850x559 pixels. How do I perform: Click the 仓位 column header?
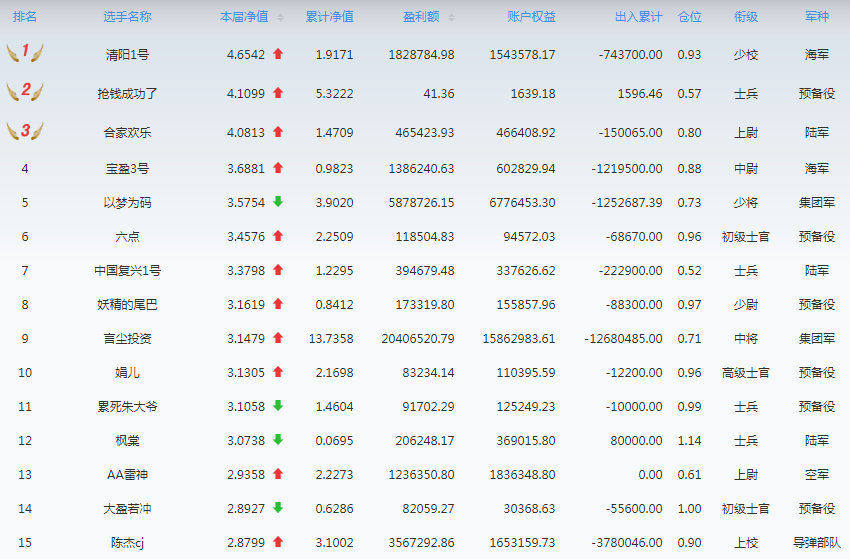pyautogui.click(x=690, y=17)
